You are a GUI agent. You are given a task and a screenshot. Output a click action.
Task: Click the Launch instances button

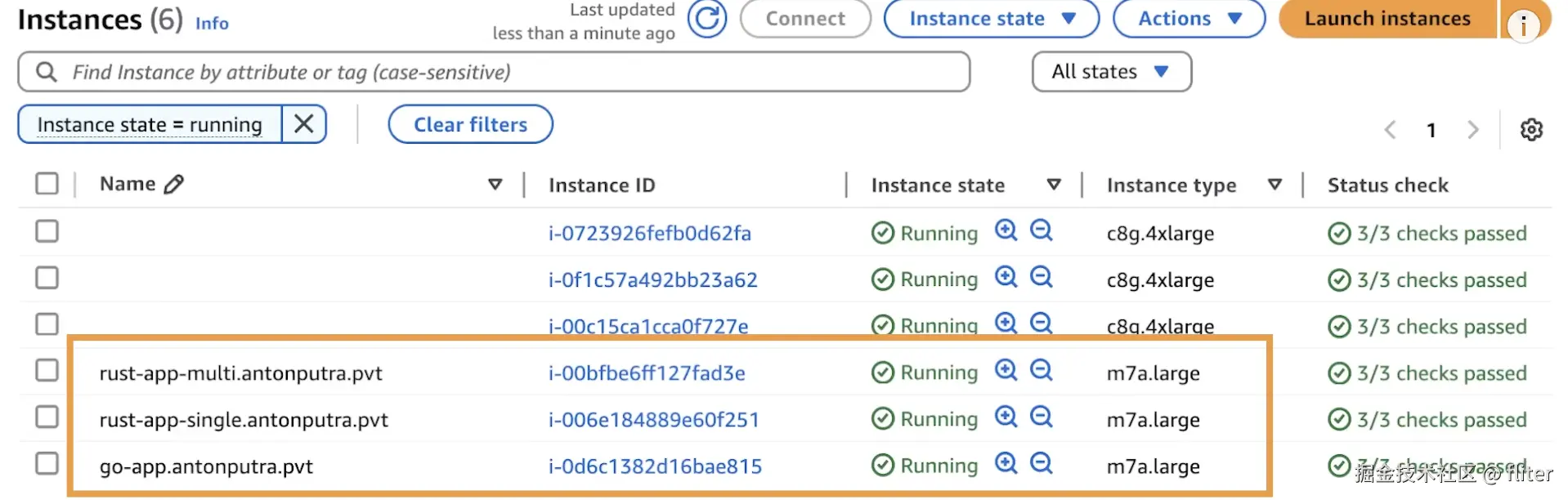[x=1387, y=19]
